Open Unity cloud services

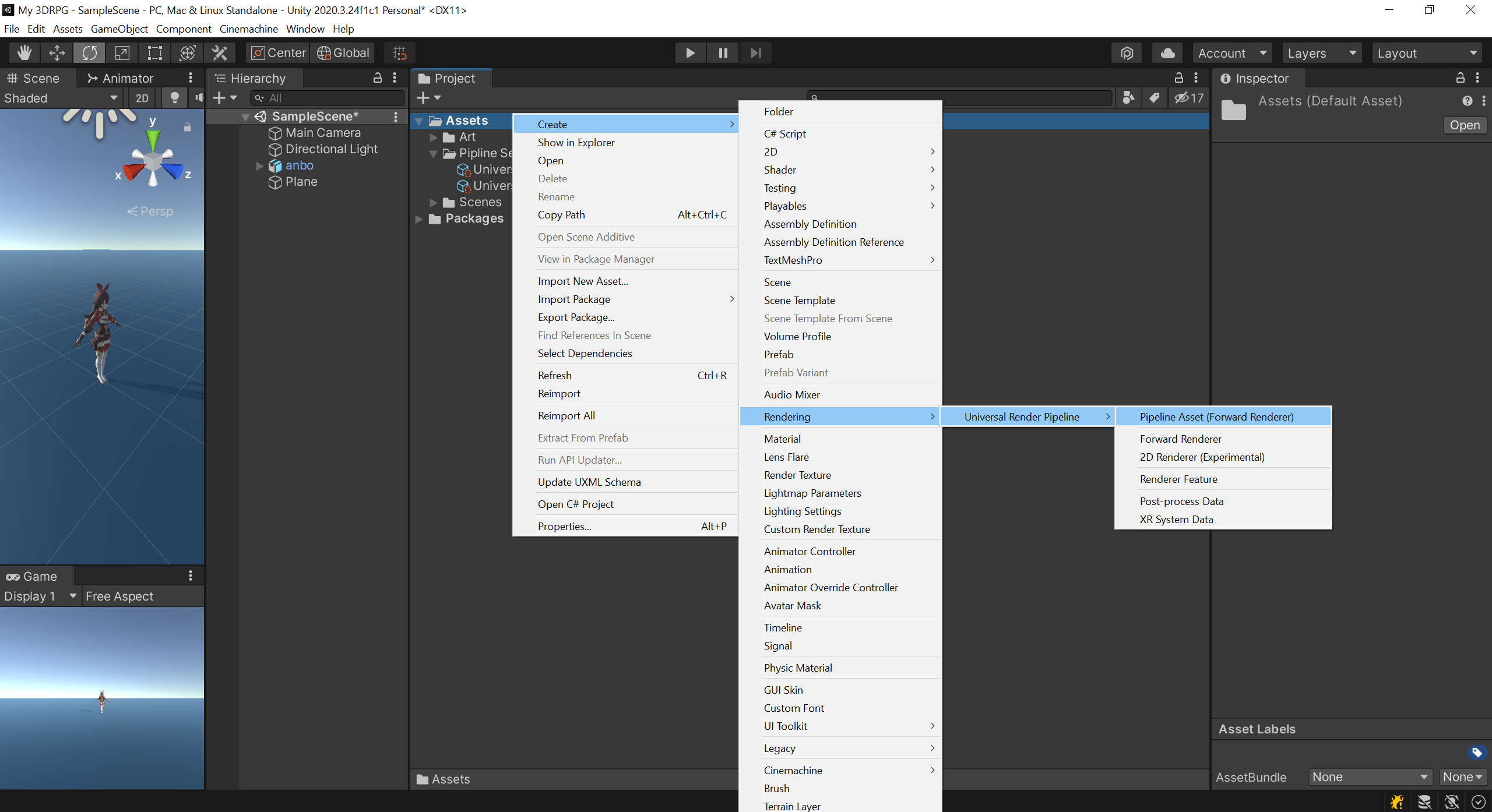(x=1167, y=53)
